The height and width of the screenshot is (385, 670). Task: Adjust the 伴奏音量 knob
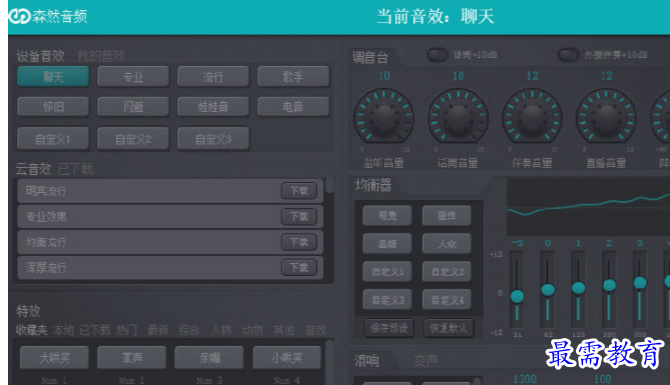click(532, 116)
